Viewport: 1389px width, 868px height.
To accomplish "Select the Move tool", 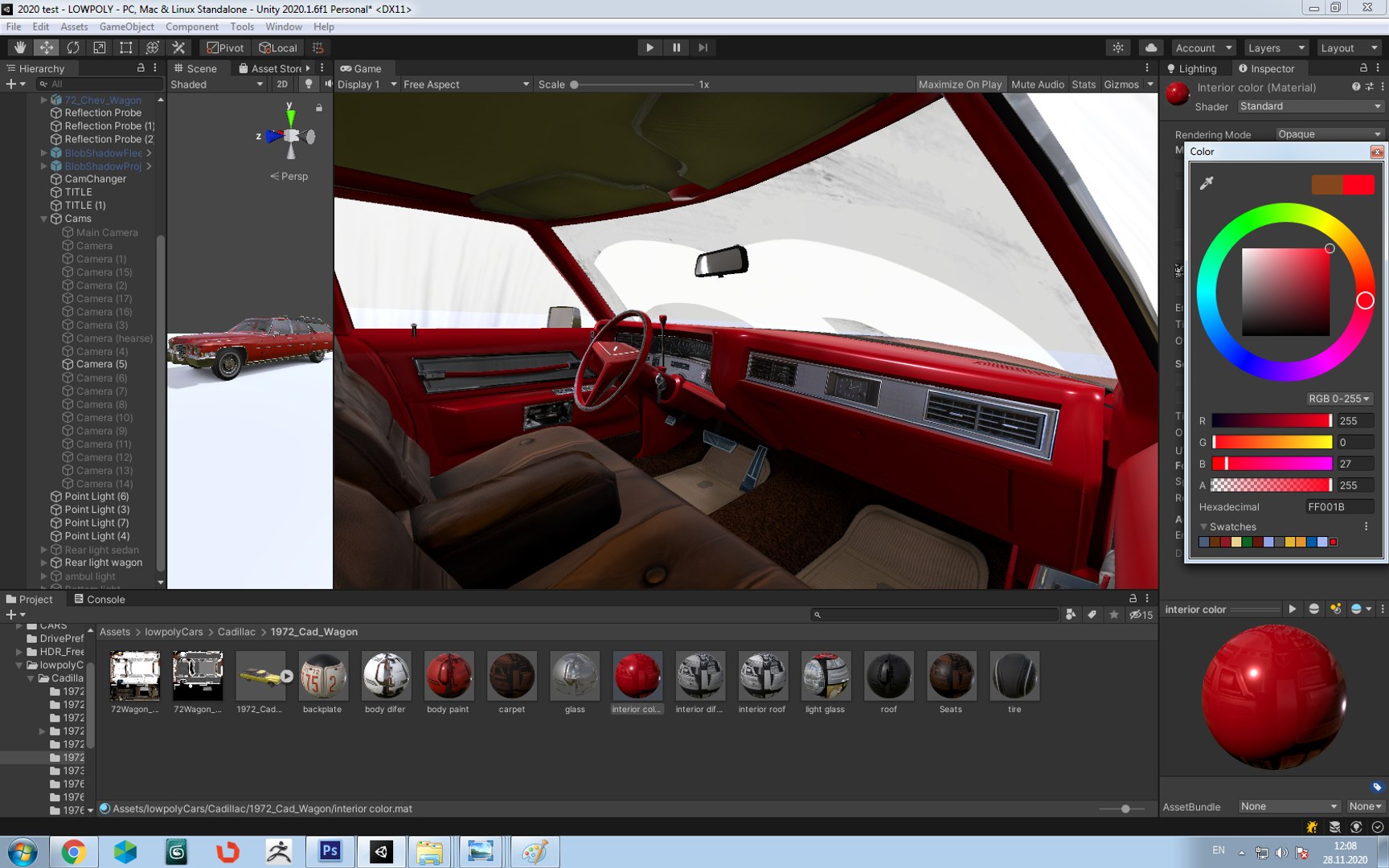I will pos(47,47).
